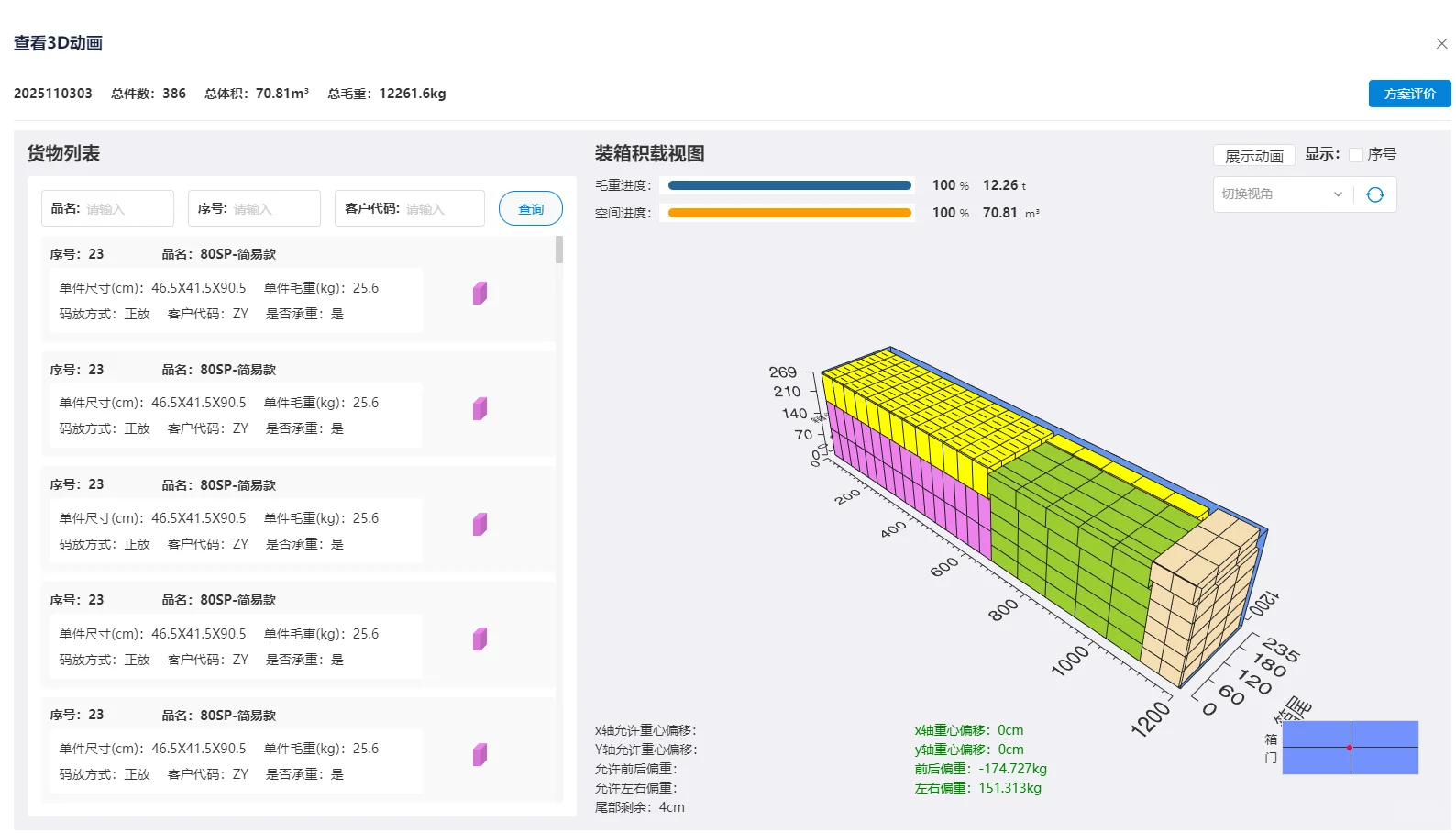Click the 允许前后偏重 label
Screen dimensions: 1456x833
point(636,769)
